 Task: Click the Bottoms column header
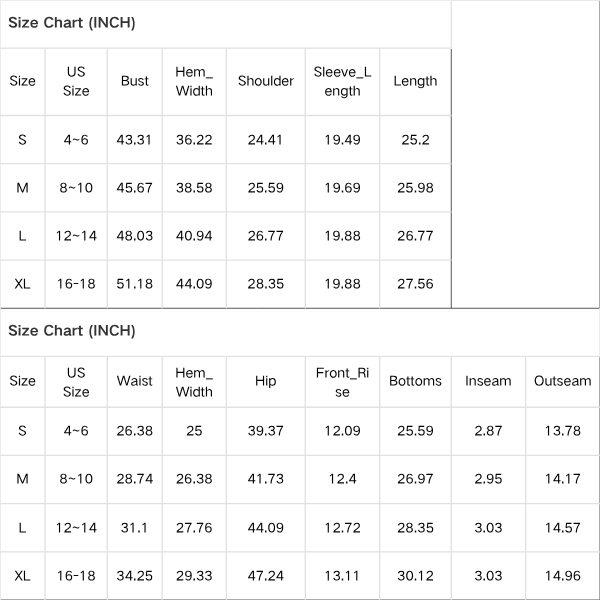(x=415, y=381)
